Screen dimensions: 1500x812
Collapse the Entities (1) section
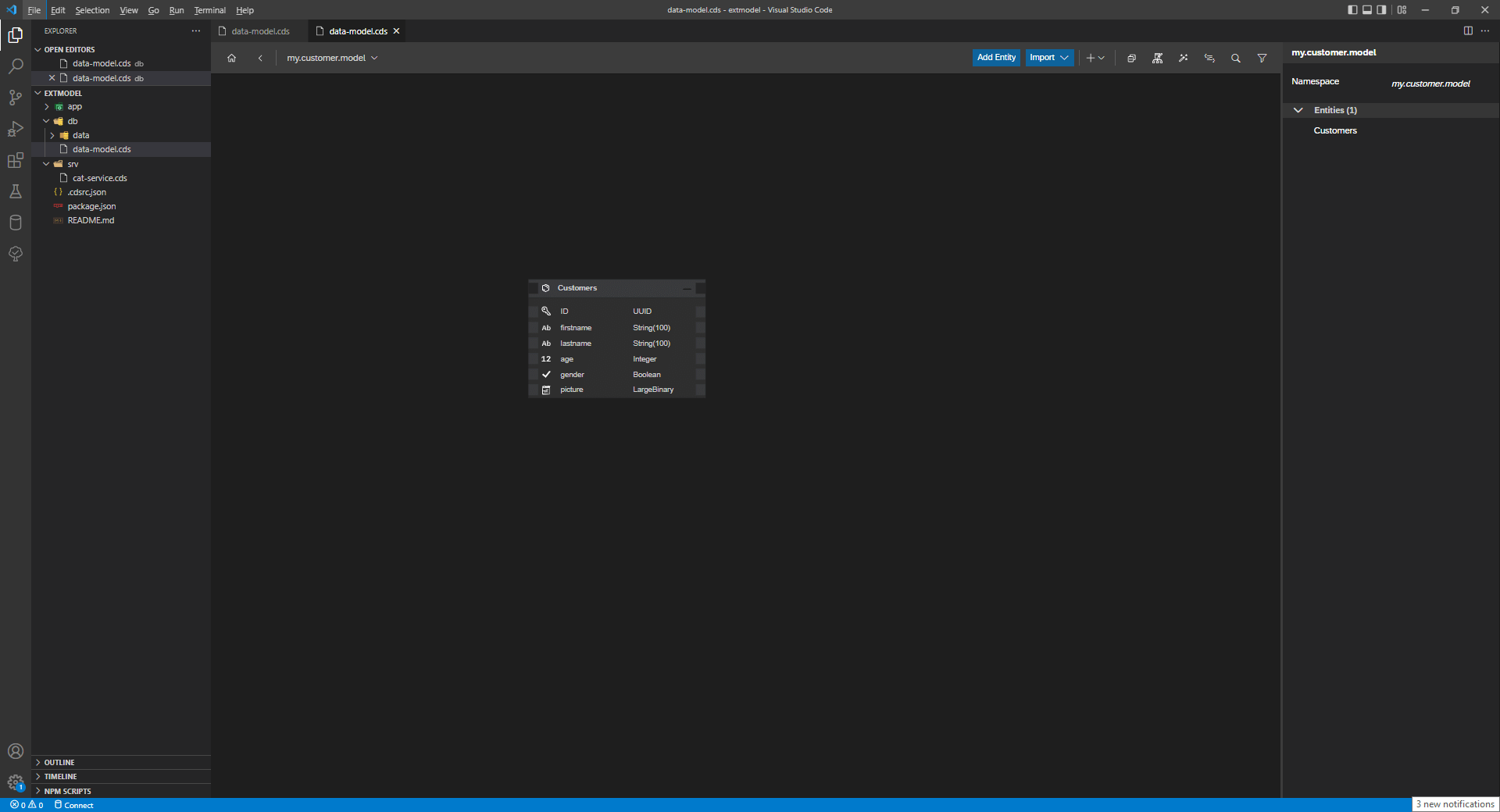(x=1298, y=110)
